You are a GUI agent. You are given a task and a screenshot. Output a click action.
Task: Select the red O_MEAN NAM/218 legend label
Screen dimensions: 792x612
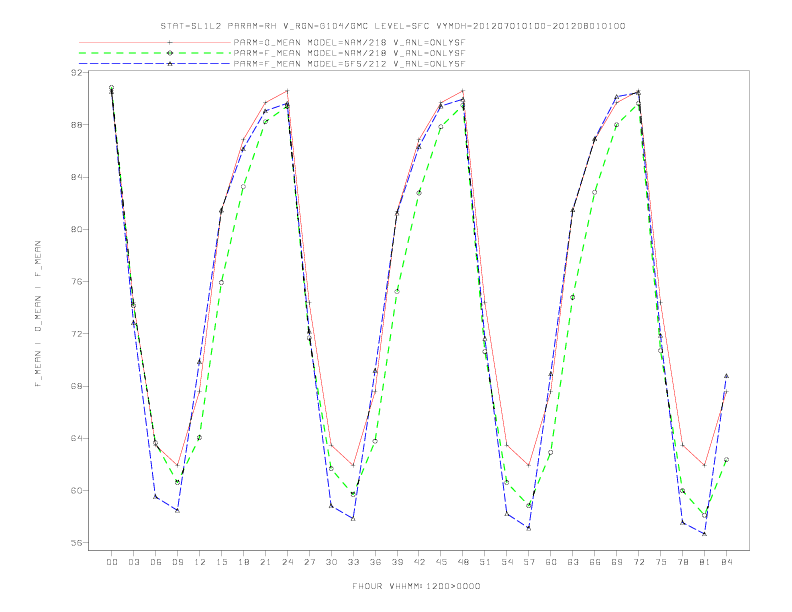pyautogui.click(x=350, y=42)
